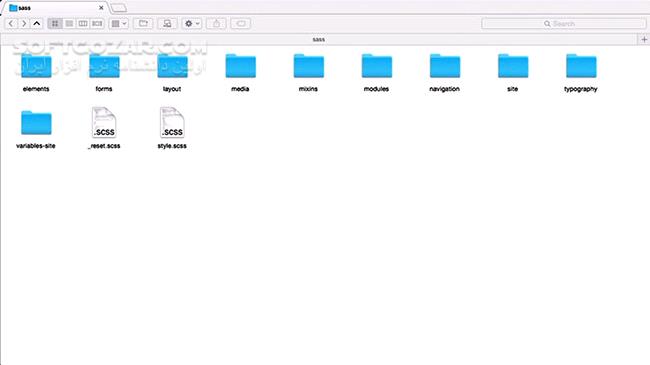Switch to column view mode
Image resolution: width=650 pixels, height=365 pixels.
[x=83, y=24]
